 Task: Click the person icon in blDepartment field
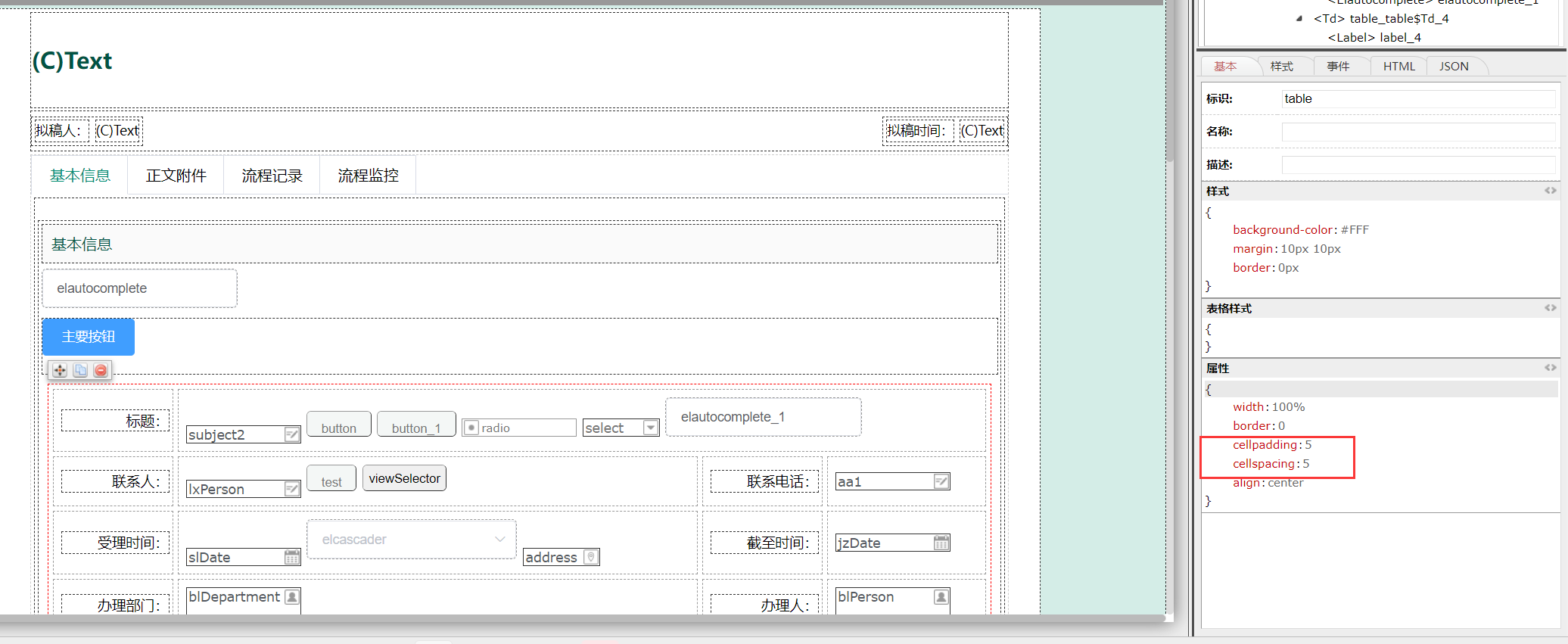click(292, 597)
